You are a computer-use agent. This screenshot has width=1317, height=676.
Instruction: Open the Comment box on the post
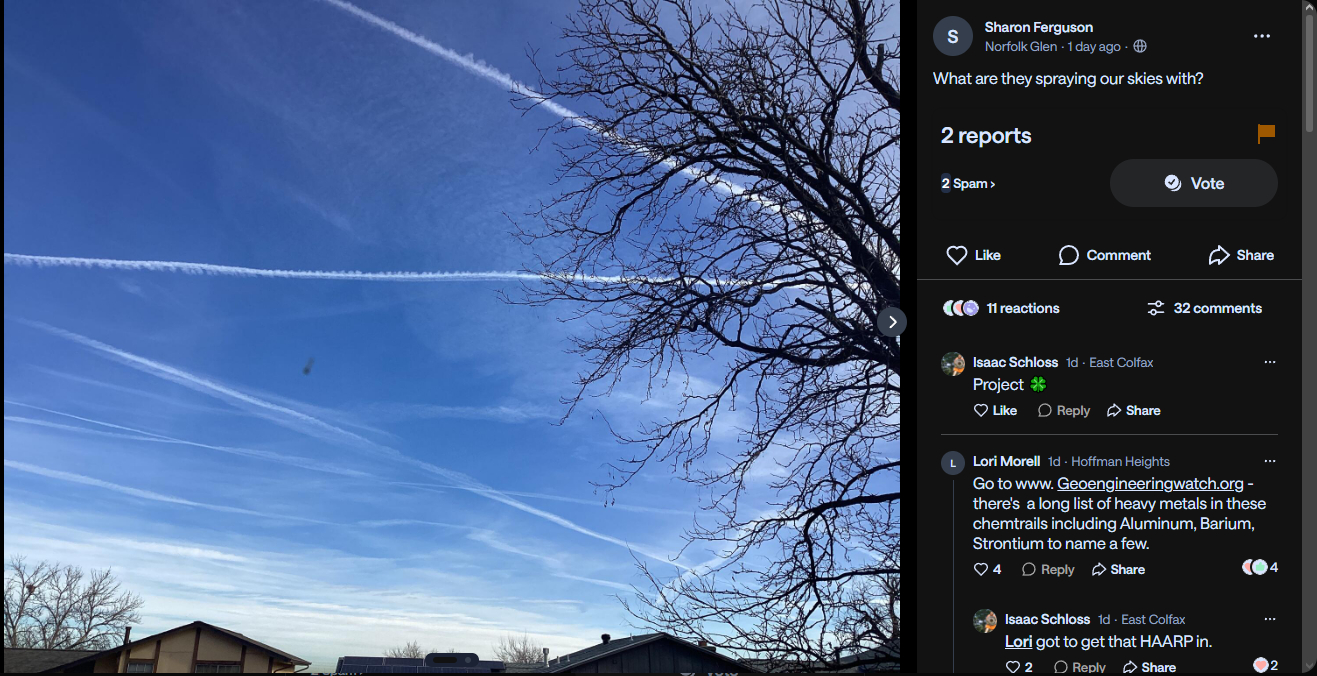(1105, 255)
